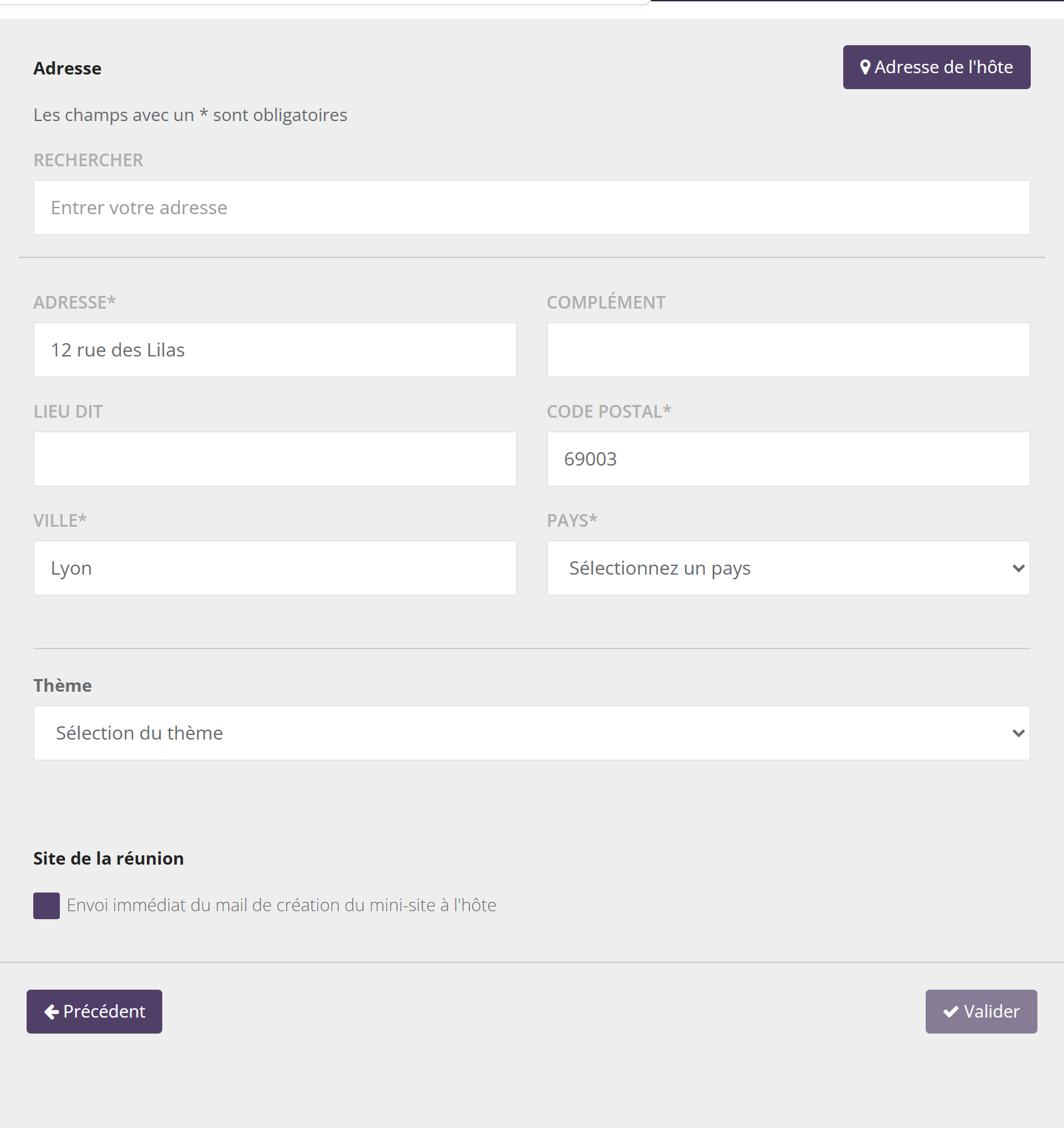
Task: Click the Complément input field
Action: (x=789, y=350)
